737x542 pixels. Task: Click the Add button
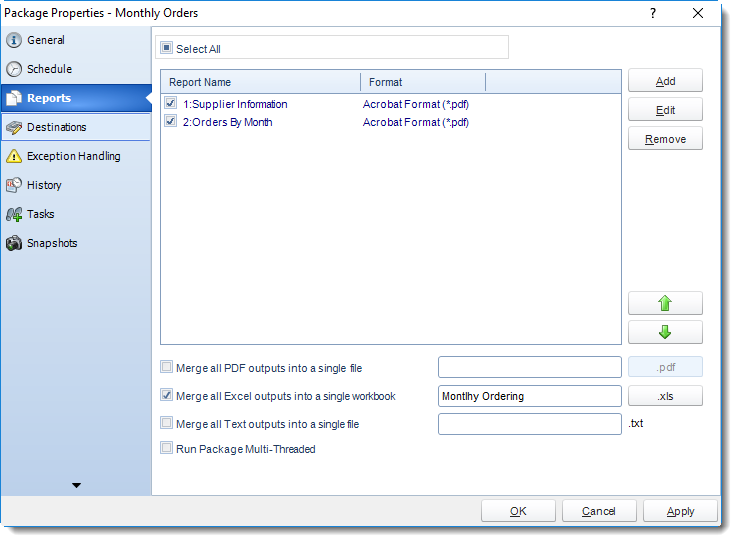pos(665,81)
